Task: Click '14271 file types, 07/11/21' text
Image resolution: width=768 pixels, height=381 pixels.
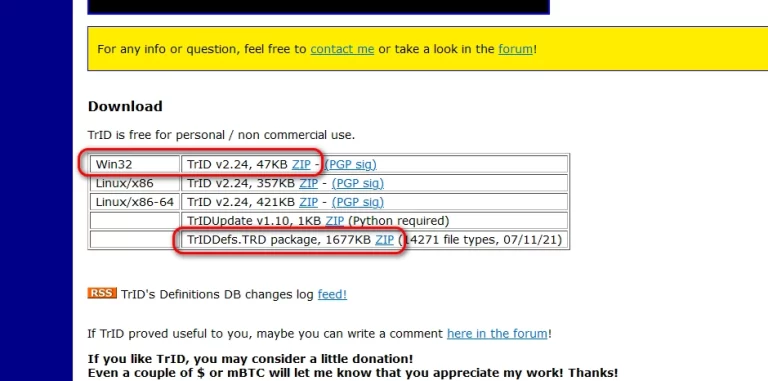Action: coord(482,239)
